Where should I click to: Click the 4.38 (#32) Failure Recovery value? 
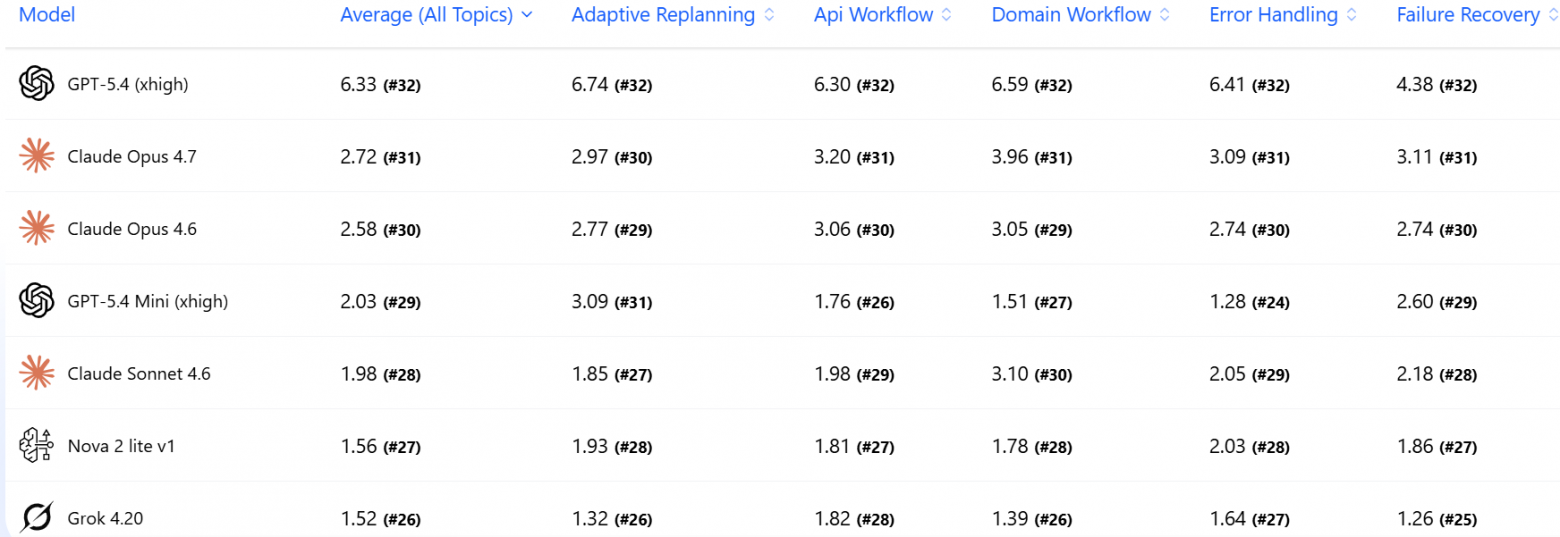pyautogui.click(x=1437, y=85)
